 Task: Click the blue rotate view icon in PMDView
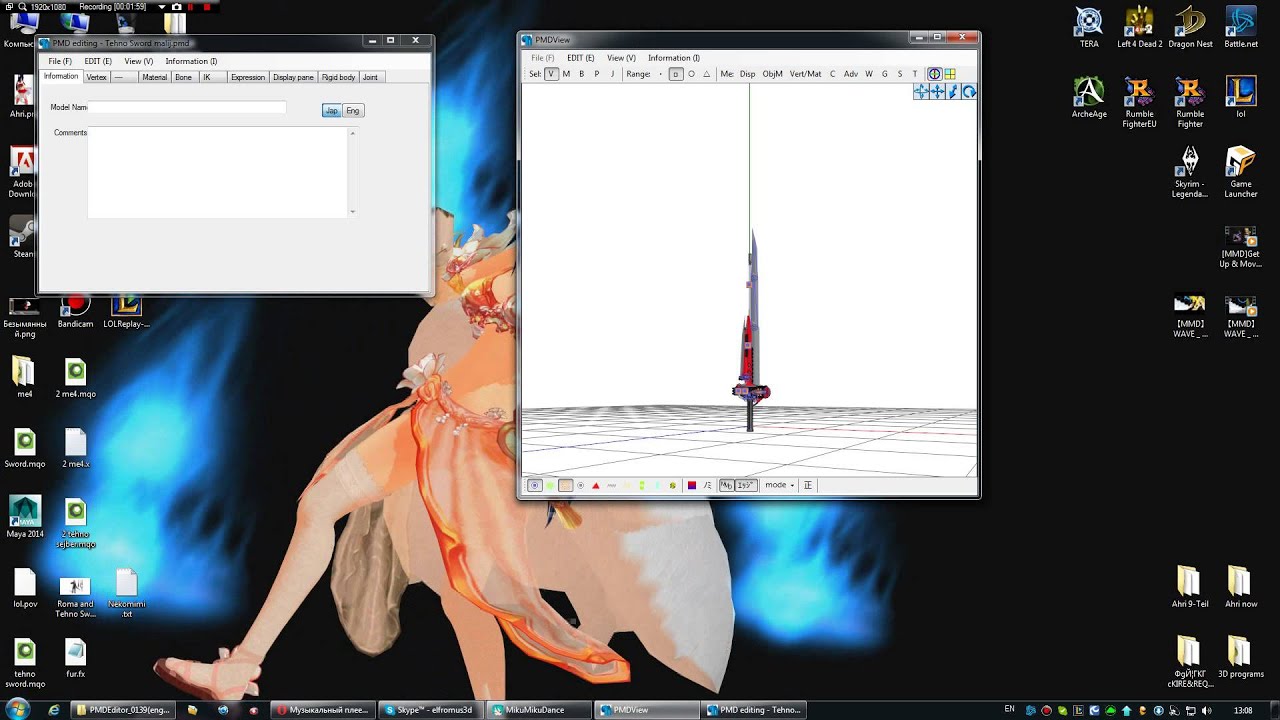pyautogui.click(x=969, y=92)
